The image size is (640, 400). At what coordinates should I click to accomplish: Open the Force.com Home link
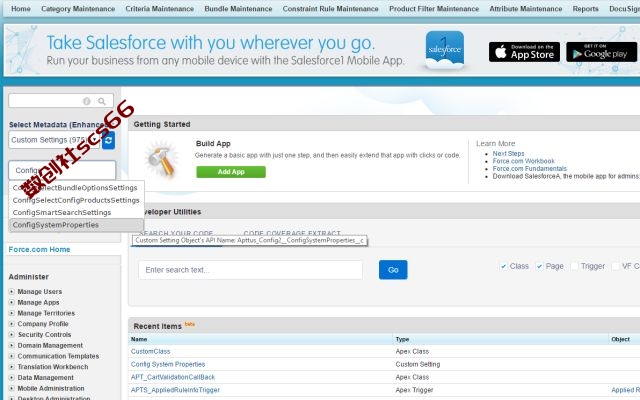39,249
